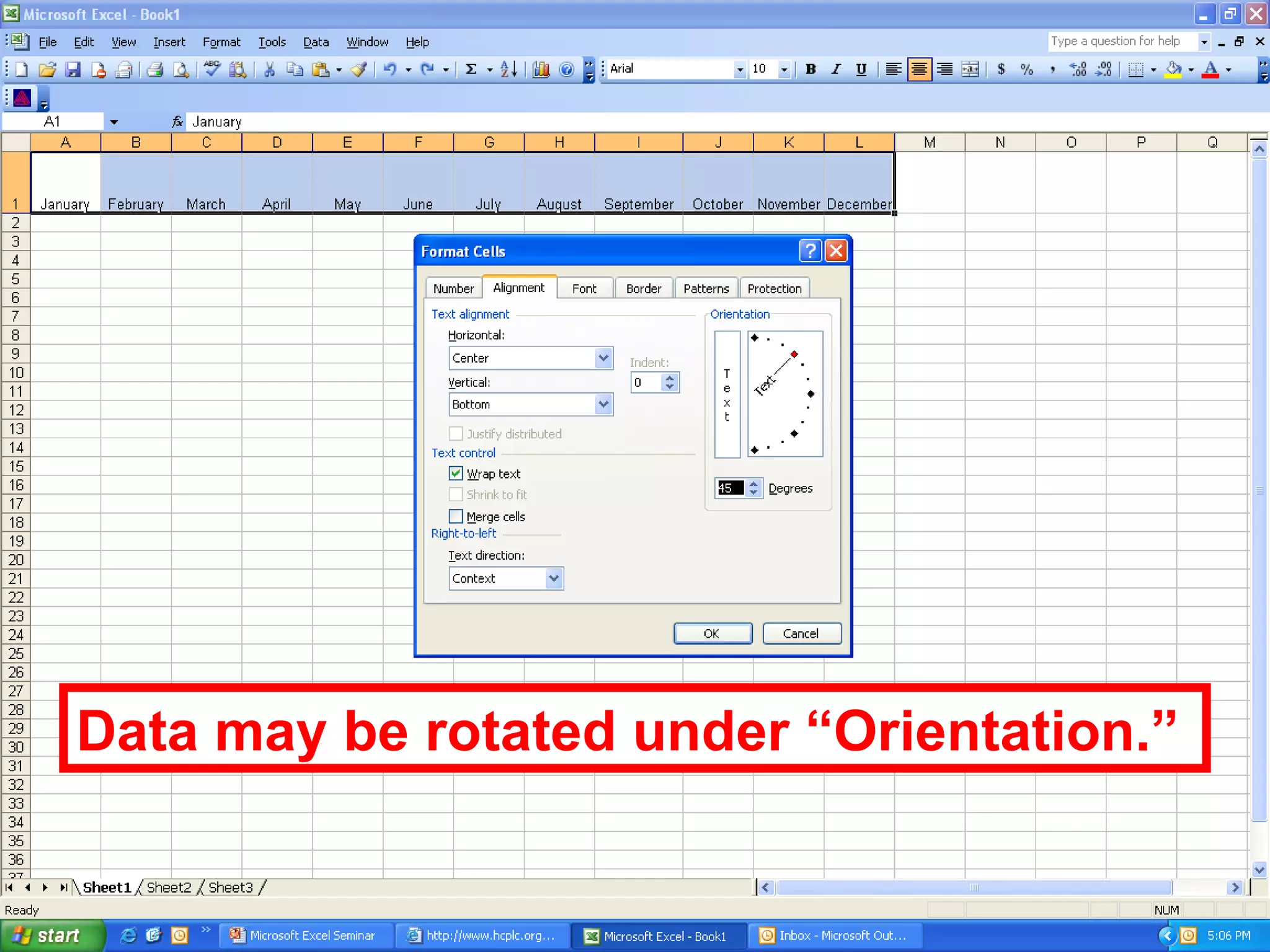Image resolution: width=1270 pixels, height=952 pixels.
Task: Click the Cut scissors icon
Action: [x=269, y=69]
